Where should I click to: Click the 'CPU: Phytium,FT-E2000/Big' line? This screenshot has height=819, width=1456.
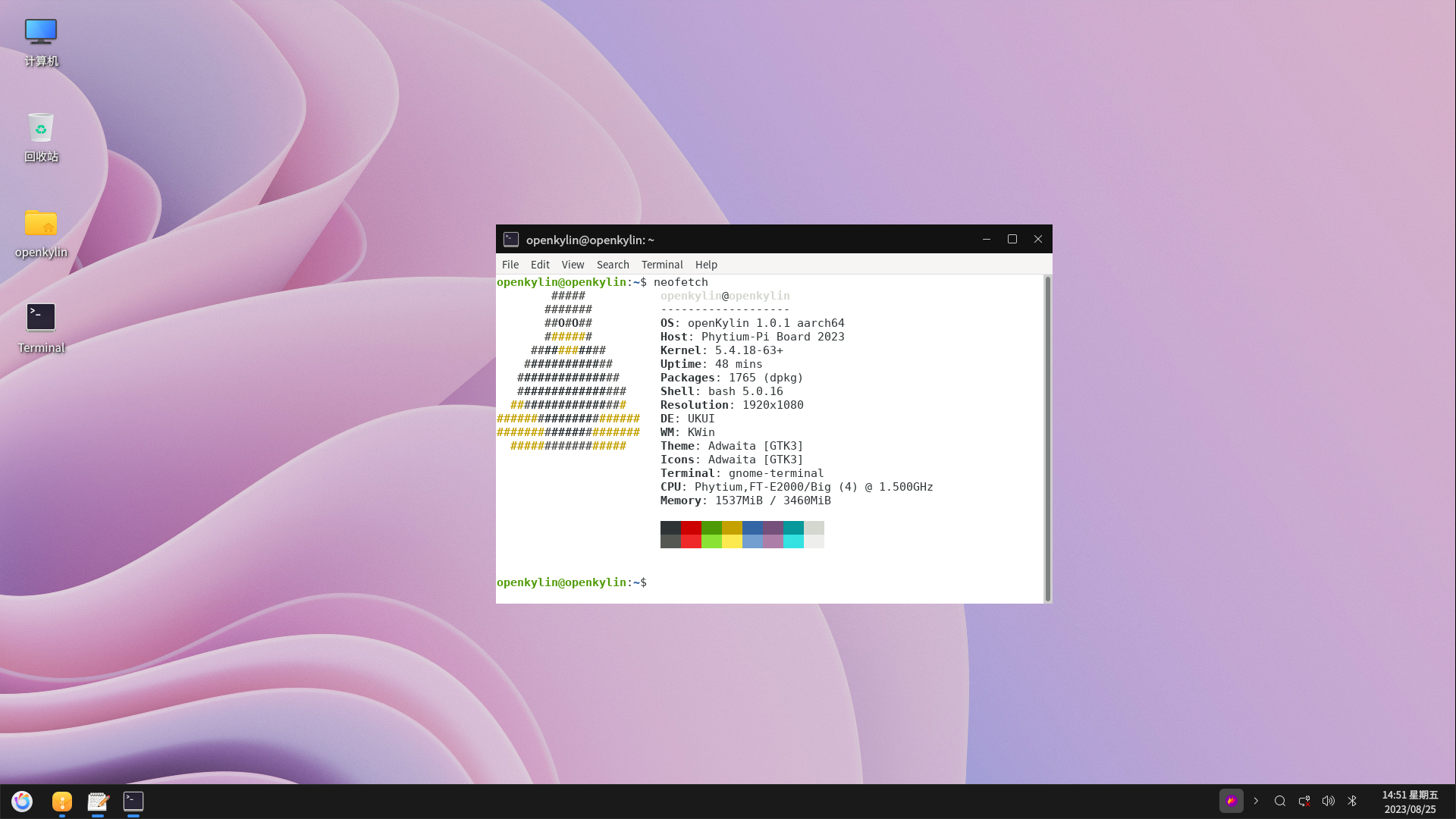coord(797,487)
